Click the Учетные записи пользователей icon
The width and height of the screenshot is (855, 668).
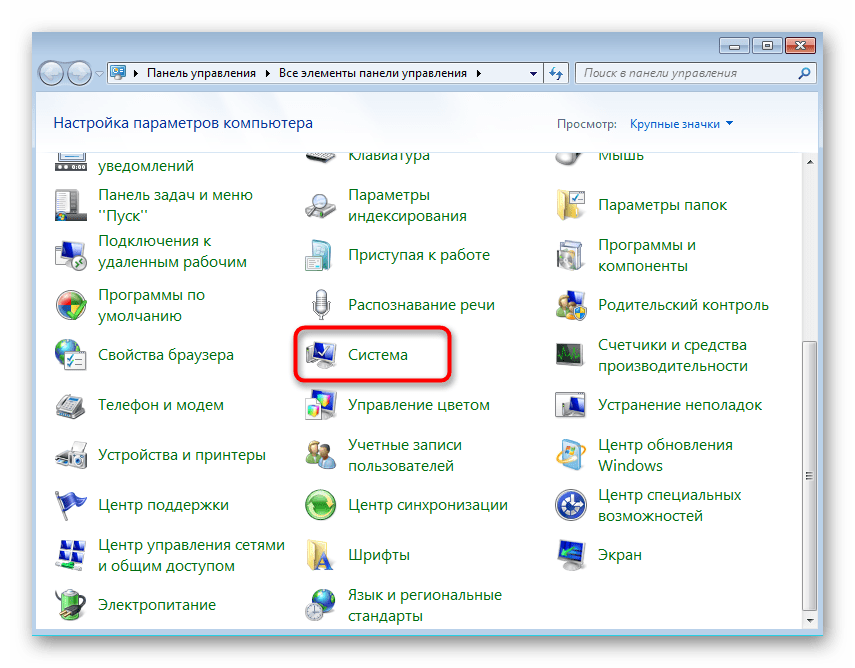[321, 455]
